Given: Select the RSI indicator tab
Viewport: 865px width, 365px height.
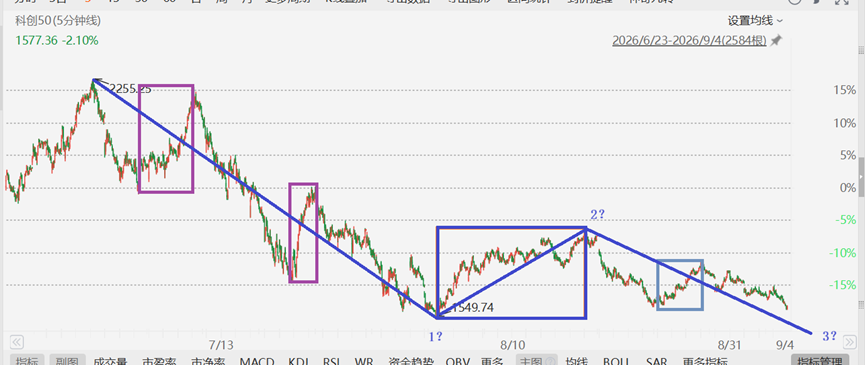Looking at the screenshot, I should coord(332,361).
